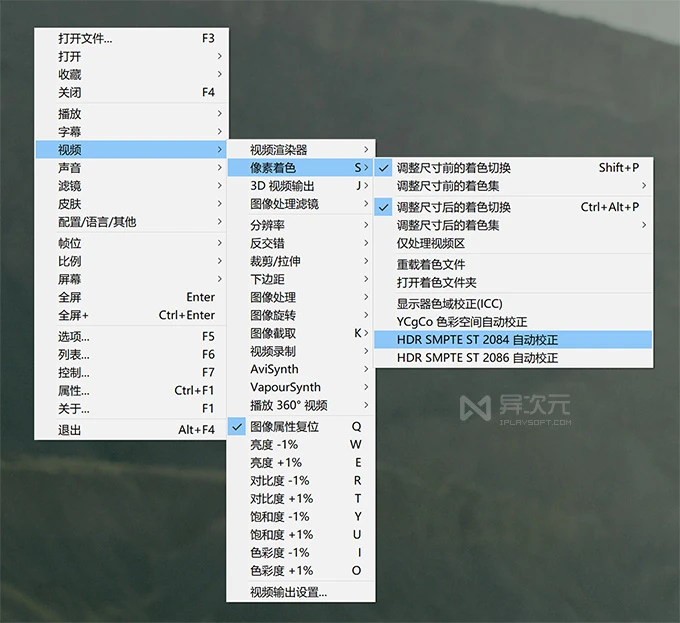Click 饱和度 -1% menu item
The image size is (680, 623).
[x=301, y=516]
